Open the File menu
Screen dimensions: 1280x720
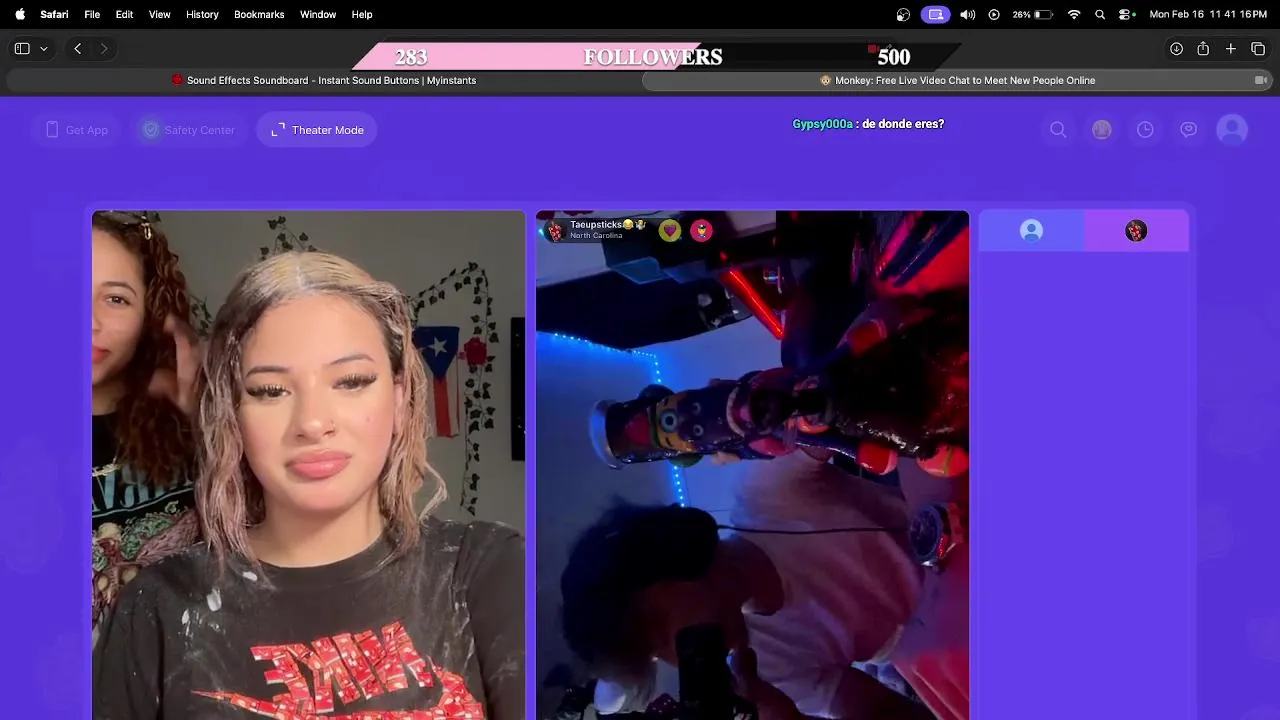[x=92, y=14]
